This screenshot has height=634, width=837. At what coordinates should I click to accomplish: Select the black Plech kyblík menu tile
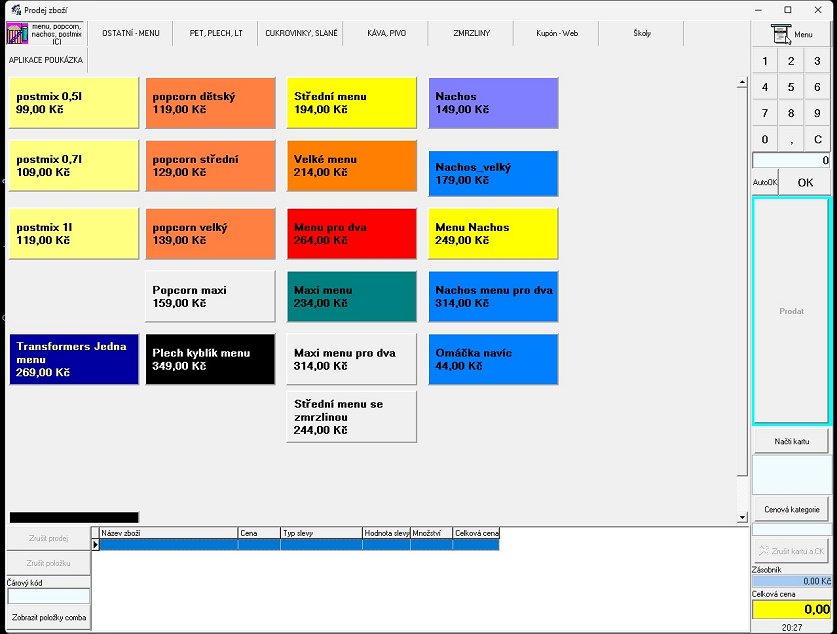(210, 360)
